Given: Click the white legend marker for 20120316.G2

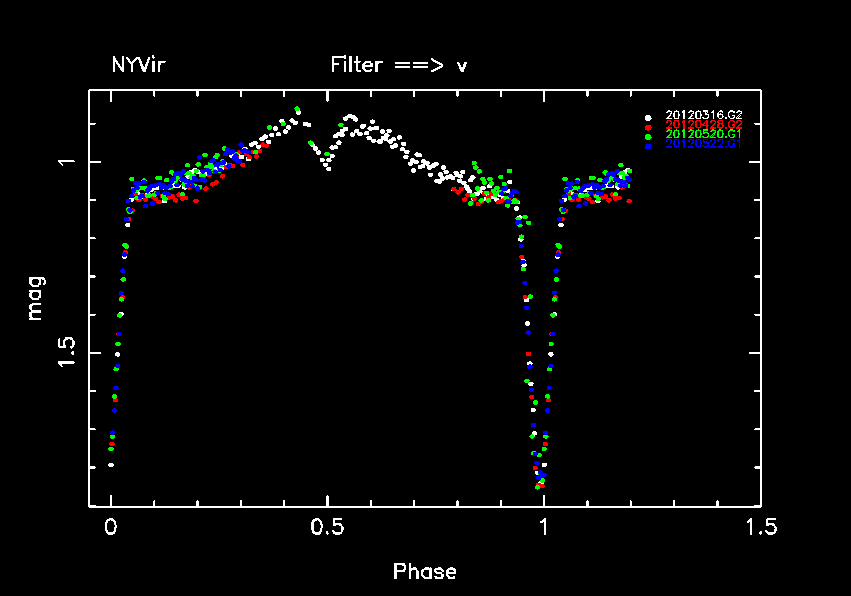Looking at the screenshot, I should point(648,117).
